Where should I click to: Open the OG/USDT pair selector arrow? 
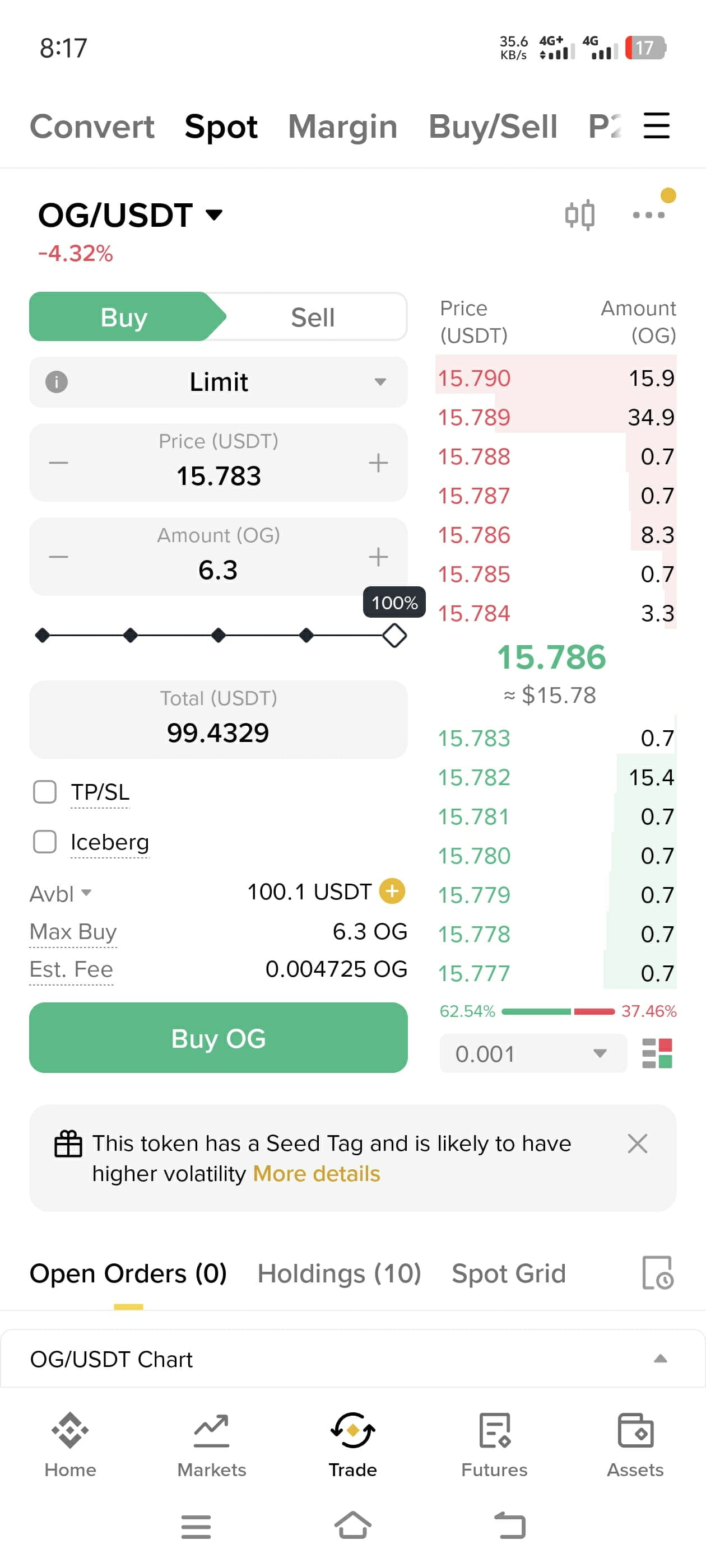point(214,214)
